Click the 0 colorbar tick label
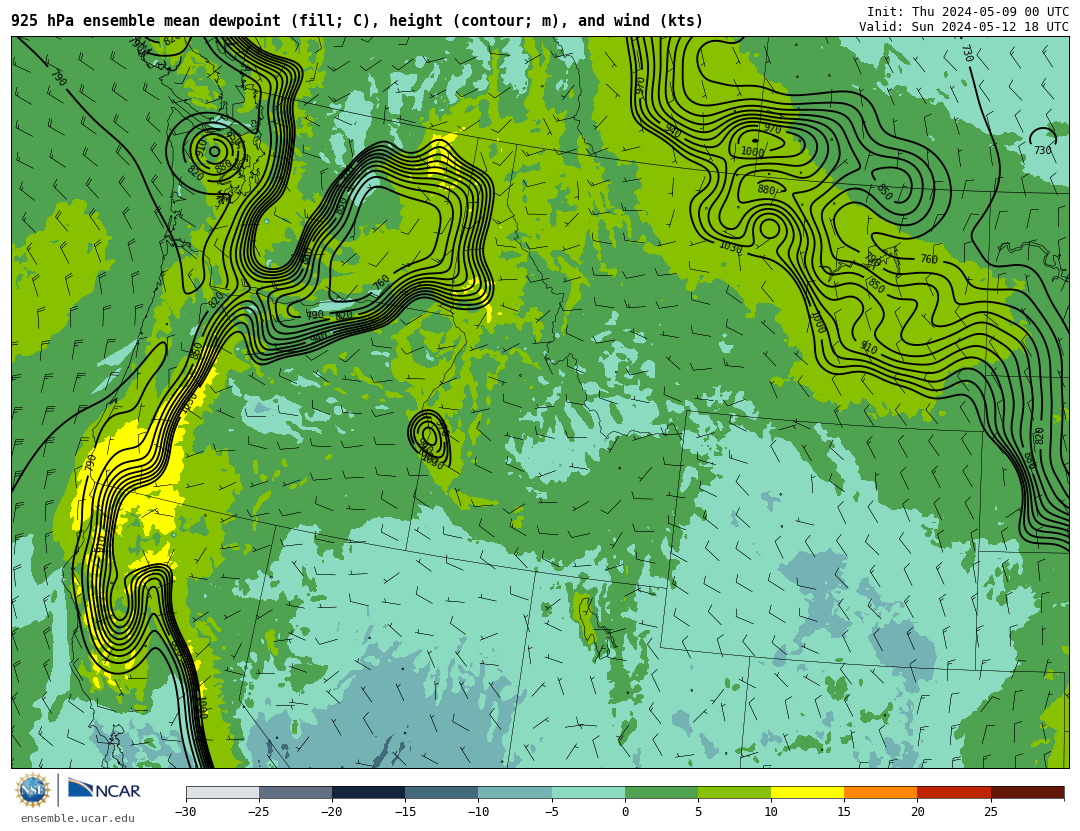Viewport: 1080px width, 831px height. pyautogui.click(x=625, y=812)
